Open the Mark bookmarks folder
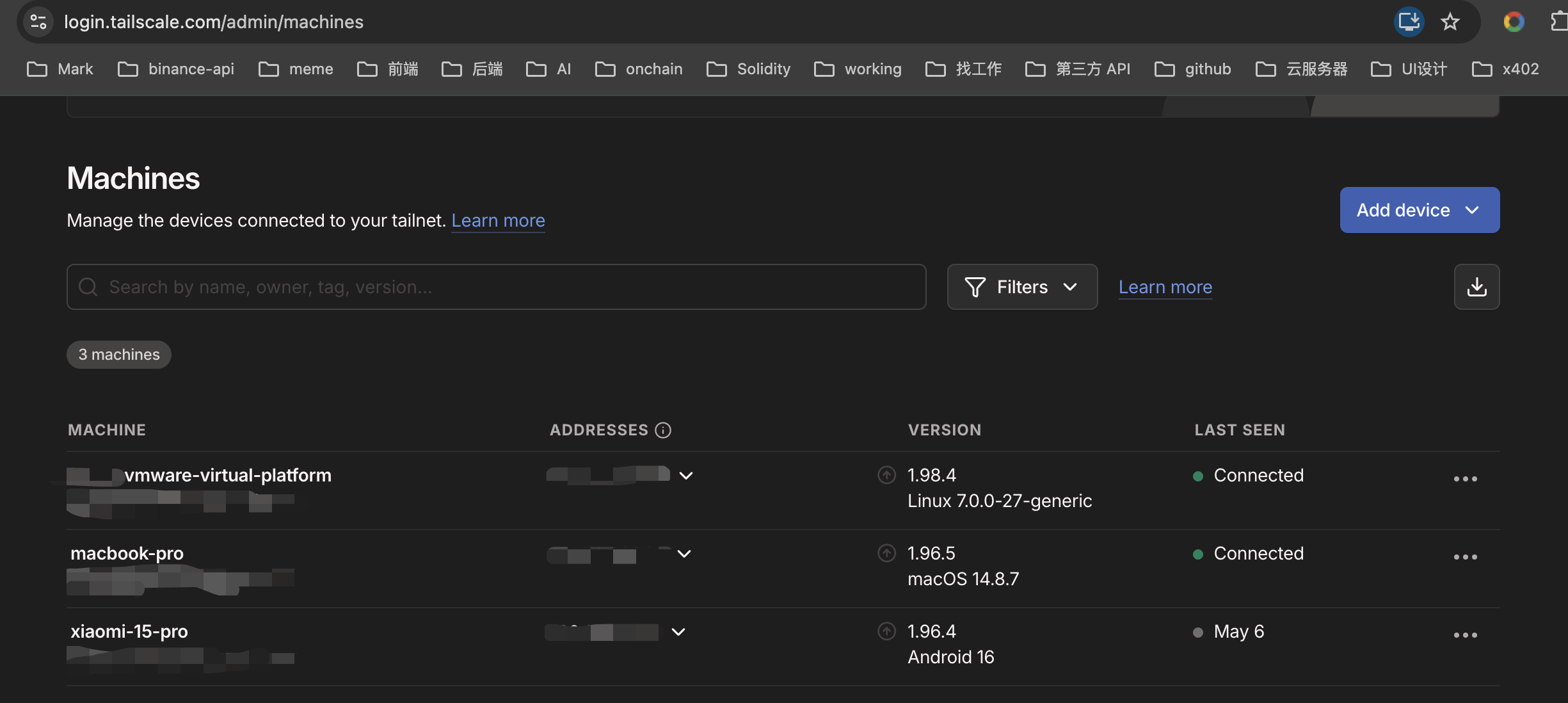Image resolution: width=1568 pixels, height=703 pixels. [60, 69]
